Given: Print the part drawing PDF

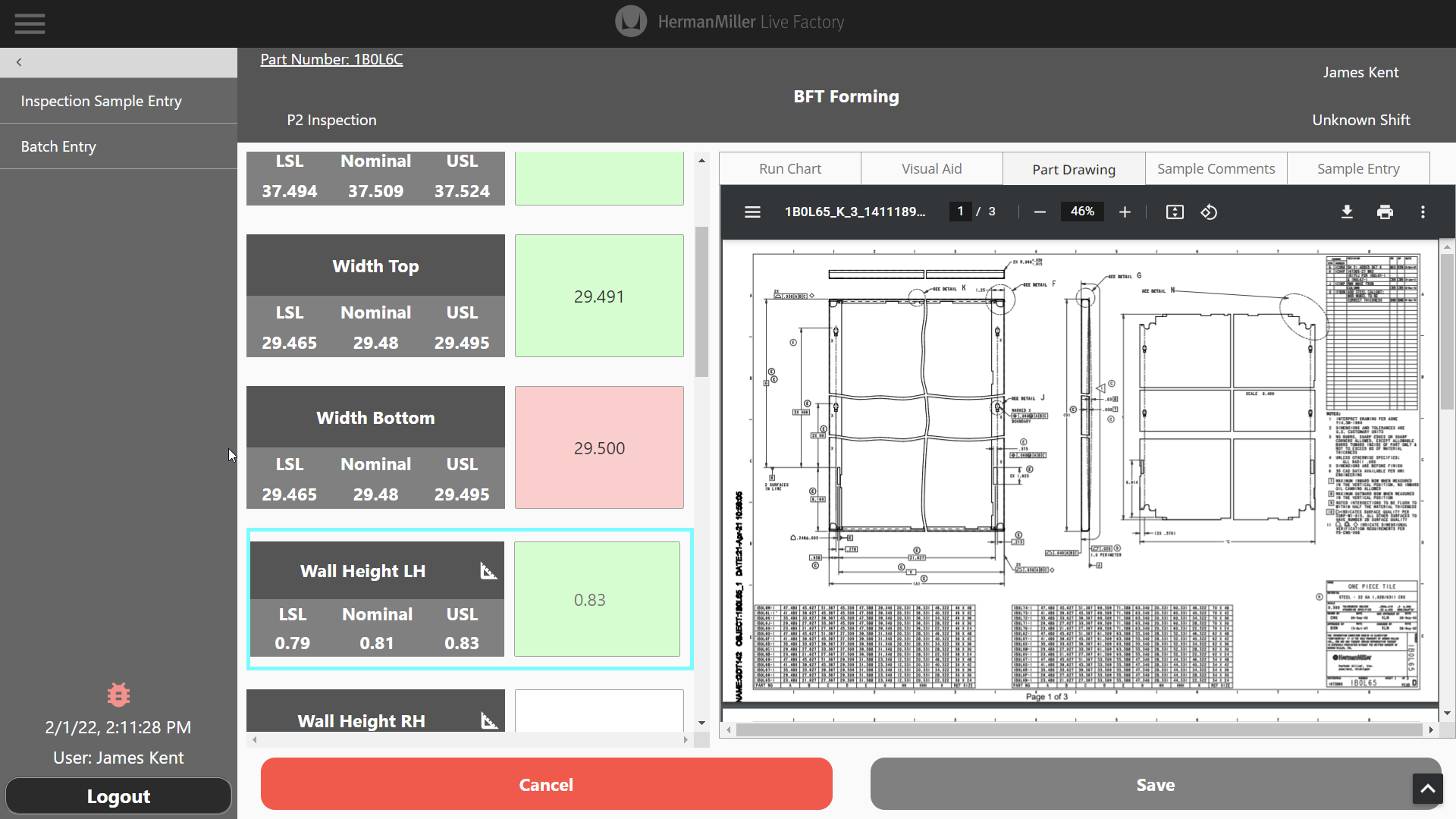Looking at the screenshot, I should [x=1385, y=212].
